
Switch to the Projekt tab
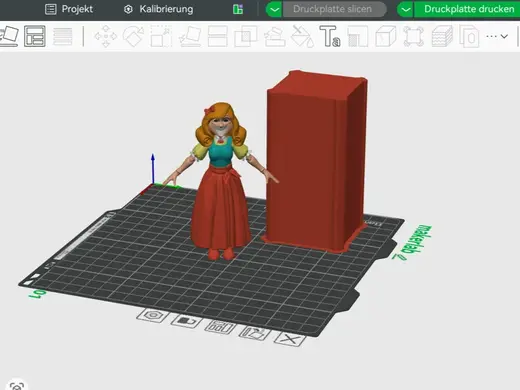pos(69,9)
